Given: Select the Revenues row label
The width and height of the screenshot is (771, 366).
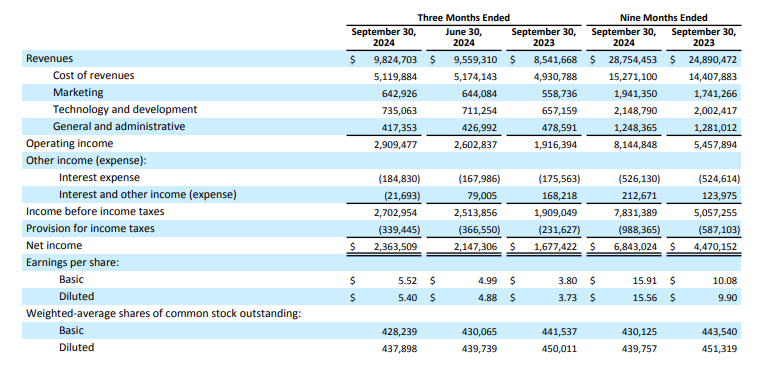Looking at the screenshot, I should pyautogui.click(x=49, y=59).
